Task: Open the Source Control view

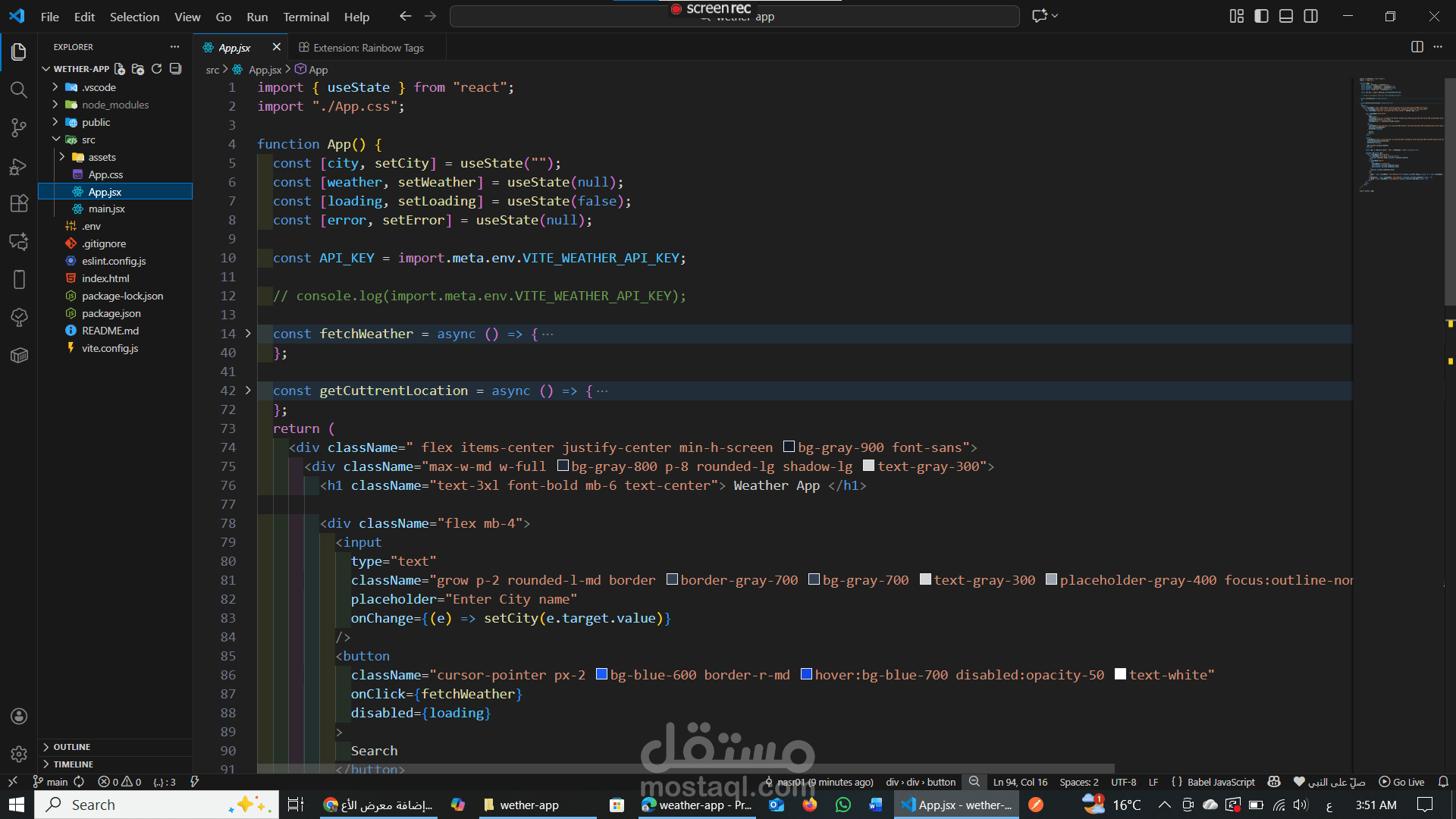Action: [19, 127]
